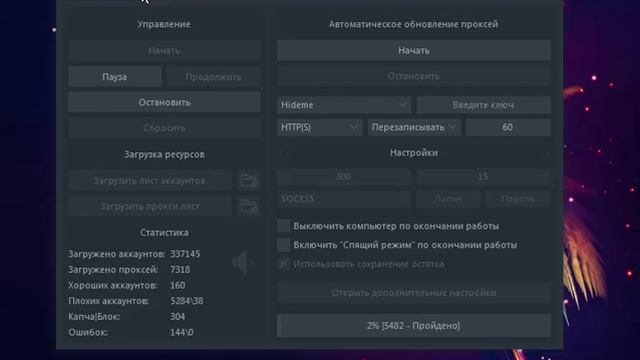Click the "Пауза" button
This screenshot has height=360, width=640.
[115, 77]
